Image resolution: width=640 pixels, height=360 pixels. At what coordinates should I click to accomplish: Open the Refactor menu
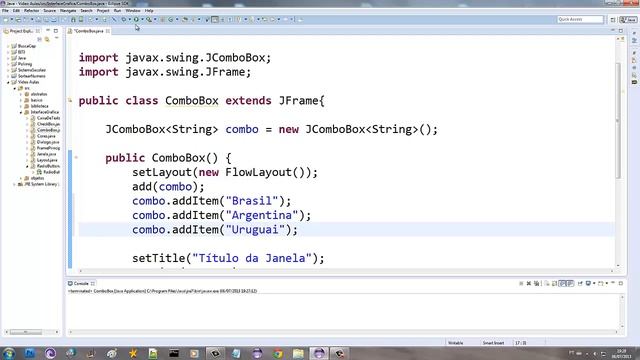point(31,11)
